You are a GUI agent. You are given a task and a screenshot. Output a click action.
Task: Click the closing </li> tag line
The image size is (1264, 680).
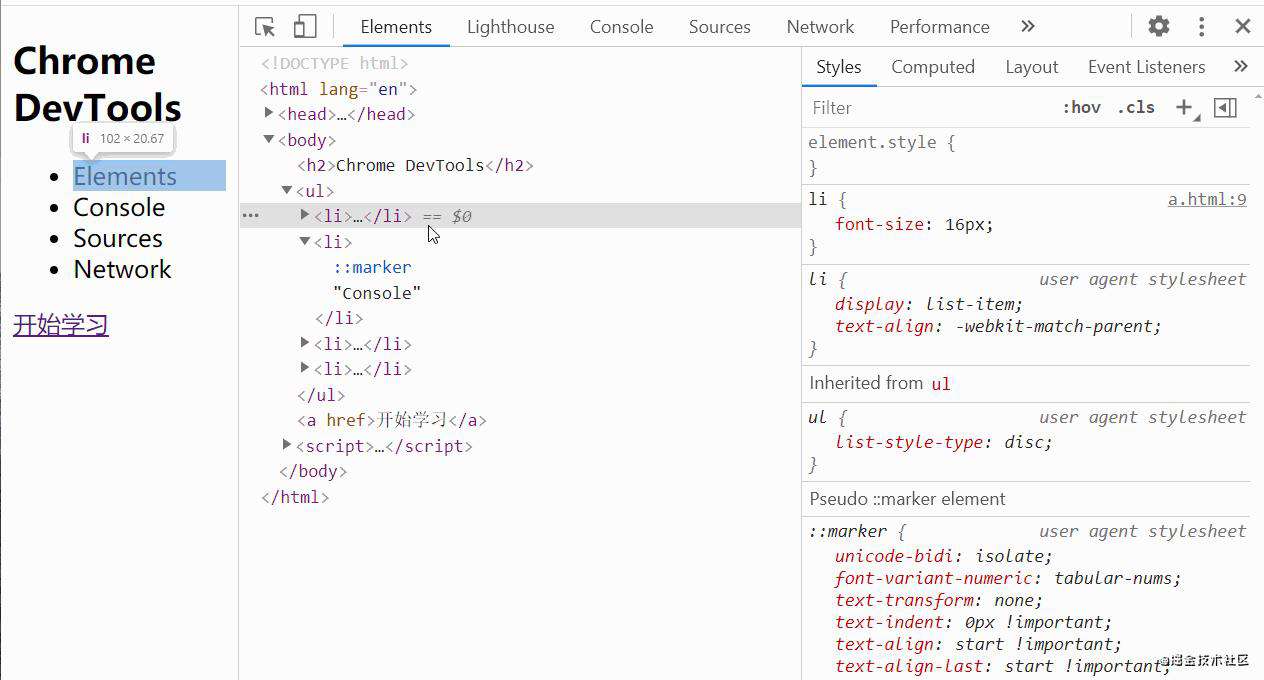coord(339,318)
